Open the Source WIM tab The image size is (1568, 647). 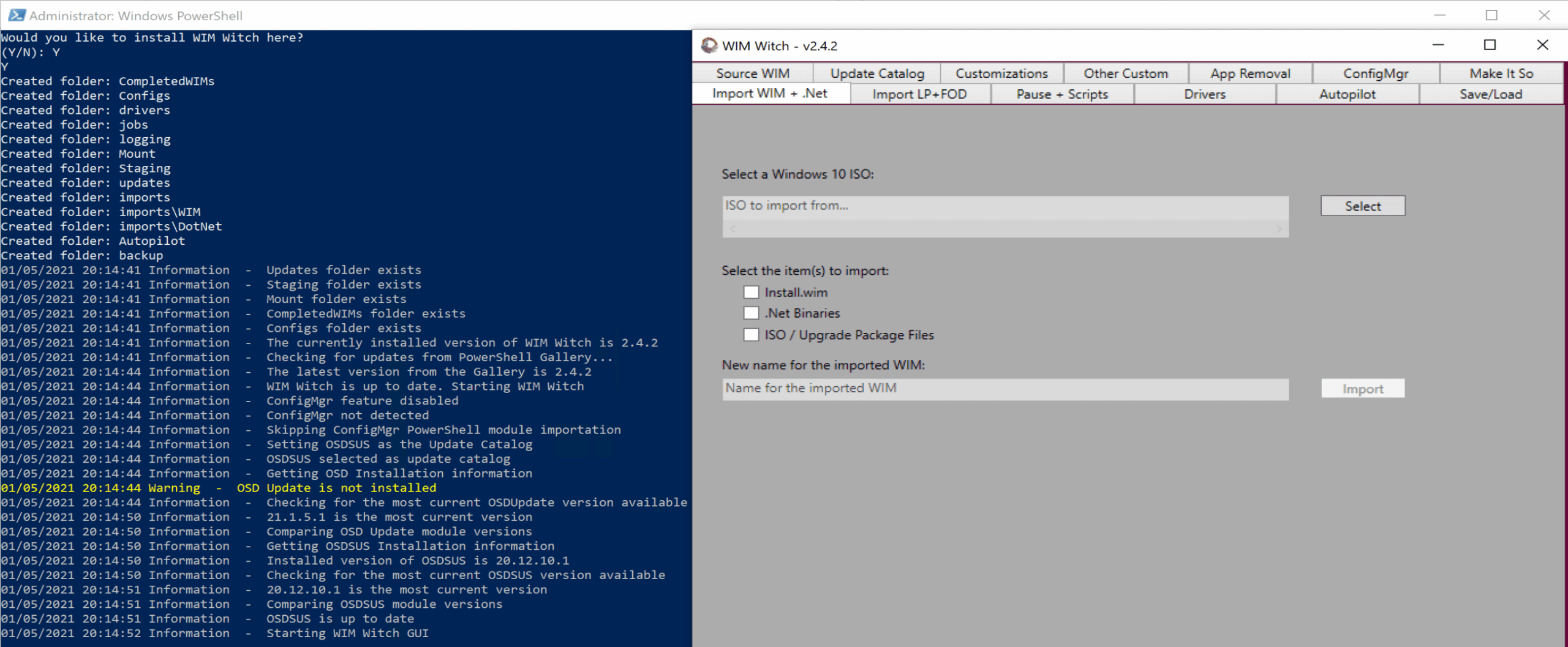753,73
